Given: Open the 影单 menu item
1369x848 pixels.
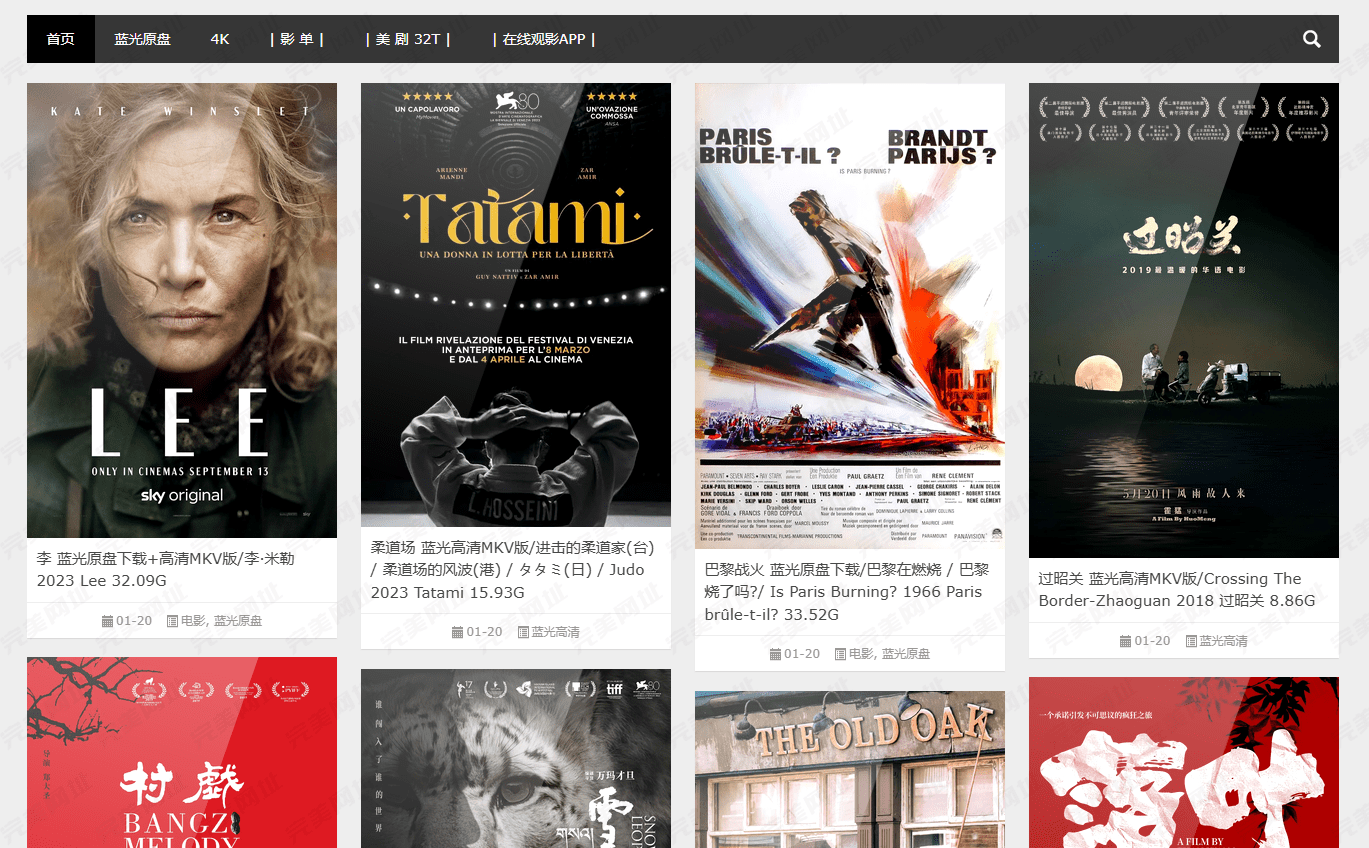Looking at the screenshot, I should [x=297, y=39].
